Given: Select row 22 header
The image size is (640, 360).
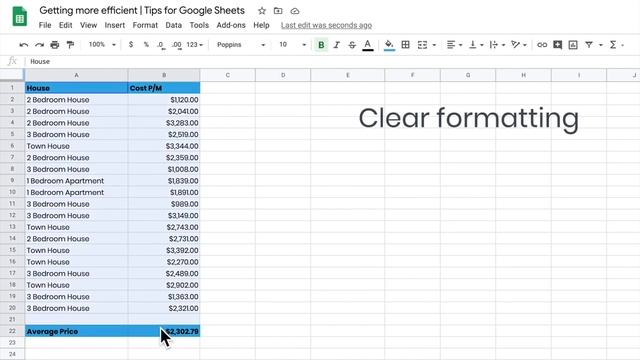Looking at the screenshot, I should coord(12,331).
